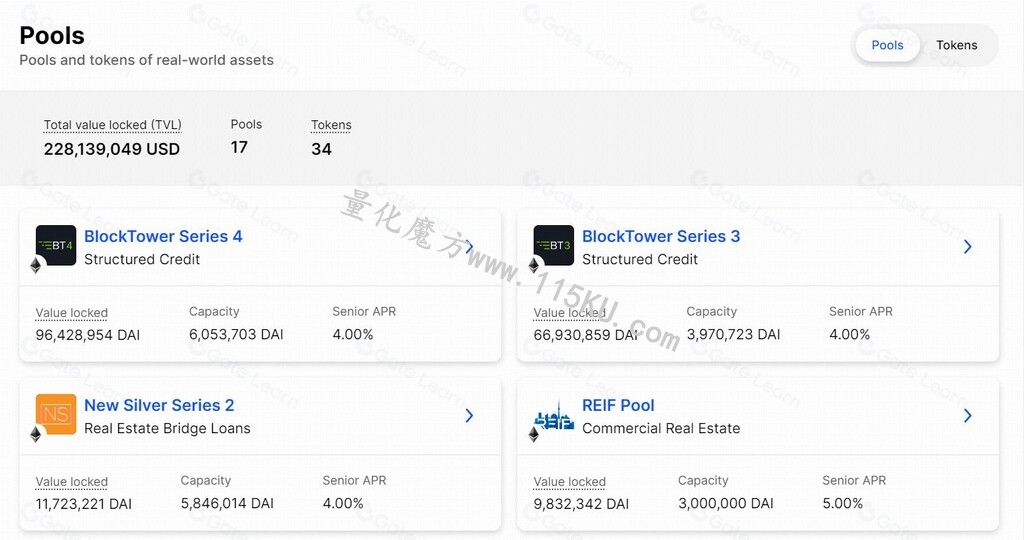This screenshot has width=1024, height=540.
Task: Click Senior APR 4.00% of BlockTower Series 4
Action: [353, 334]
